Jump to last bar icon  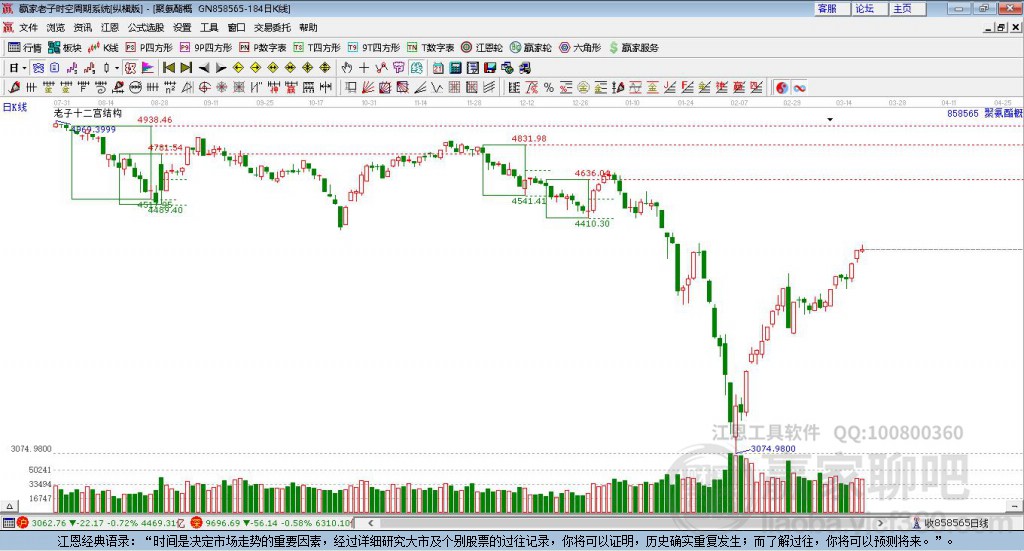[186, 68]
